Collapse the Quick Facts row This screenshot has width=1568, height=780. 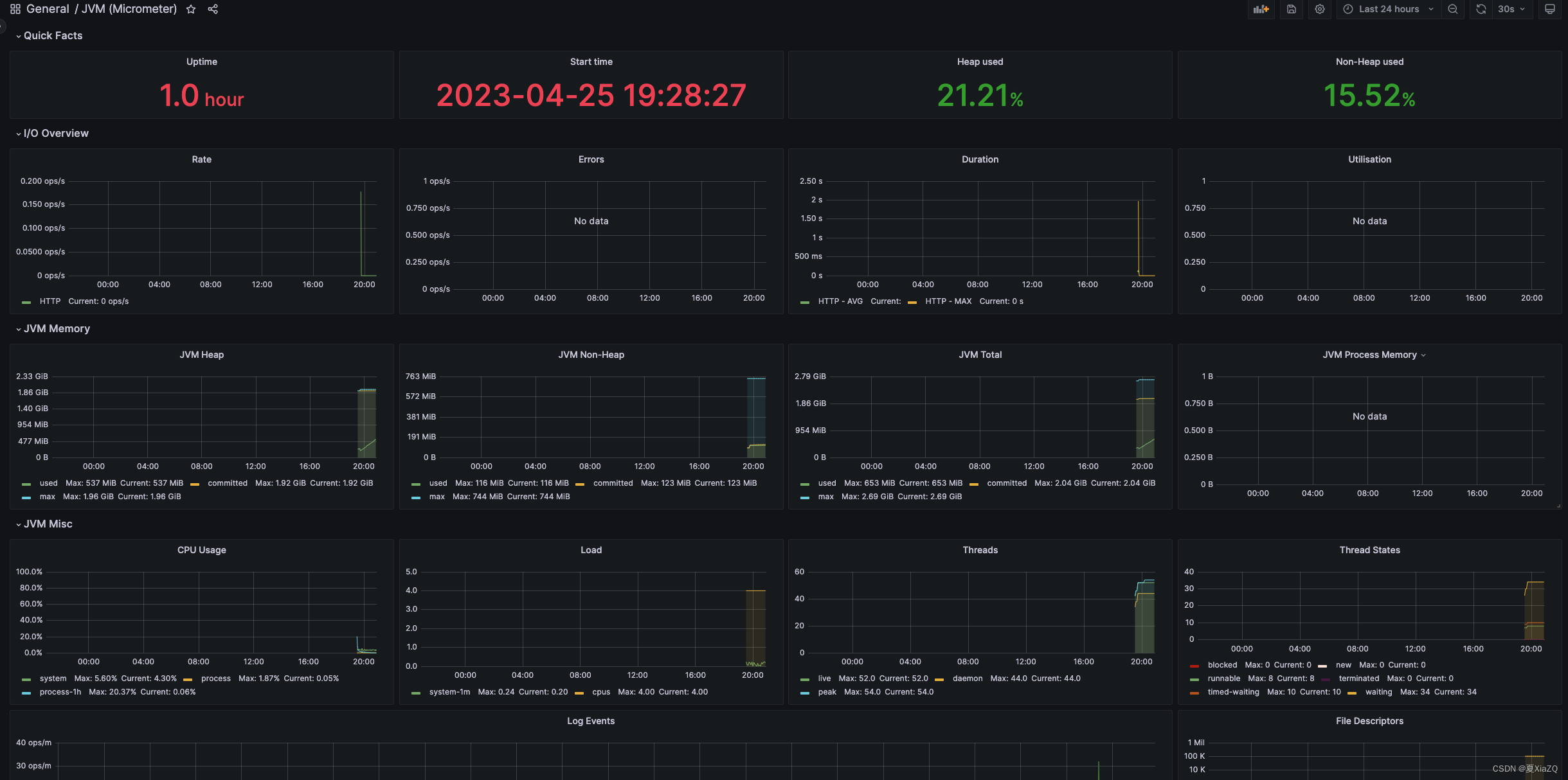tap(53, 35)
